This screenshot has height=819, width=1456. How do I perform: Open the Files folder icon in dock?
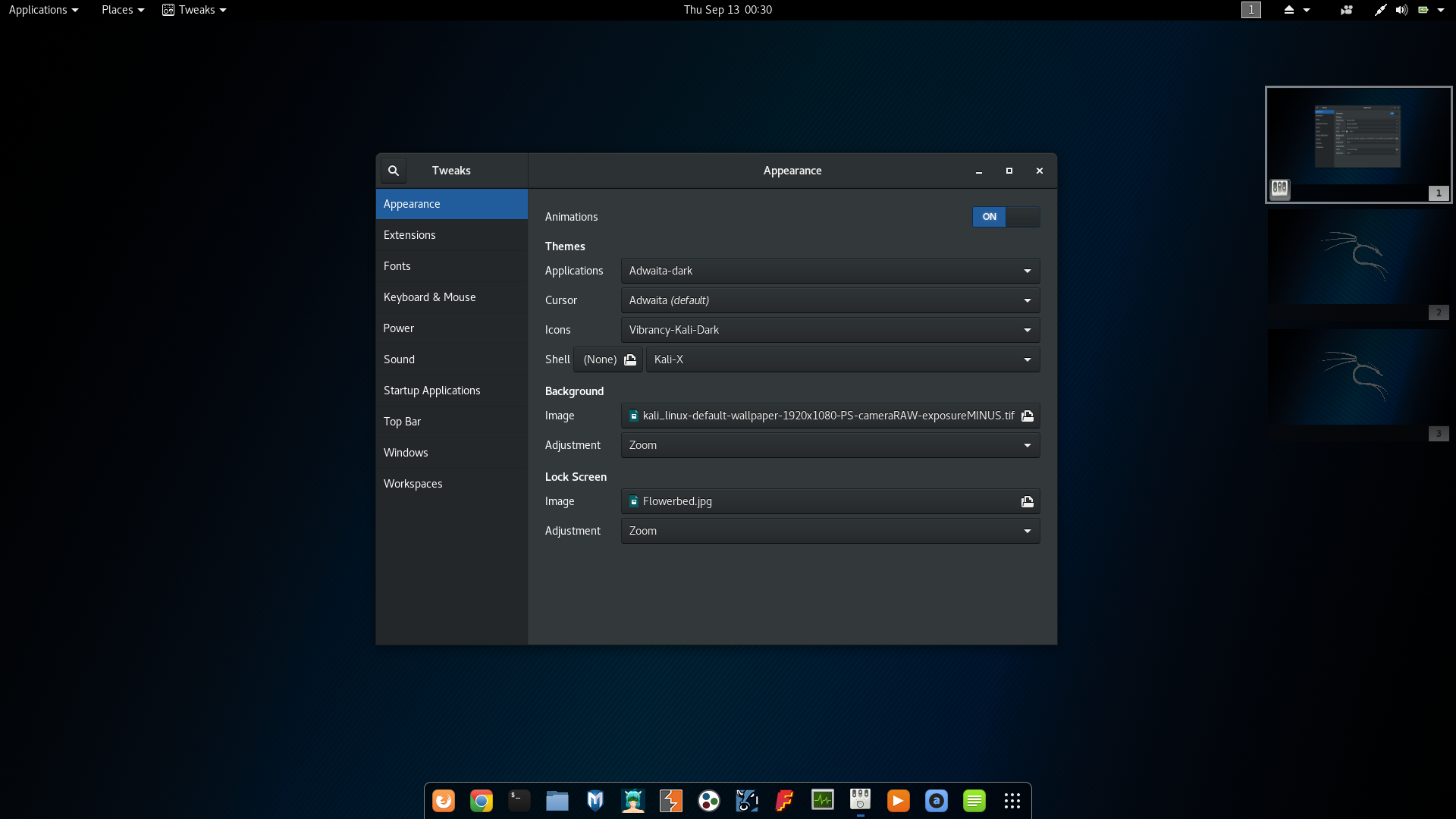coord(557,801)
